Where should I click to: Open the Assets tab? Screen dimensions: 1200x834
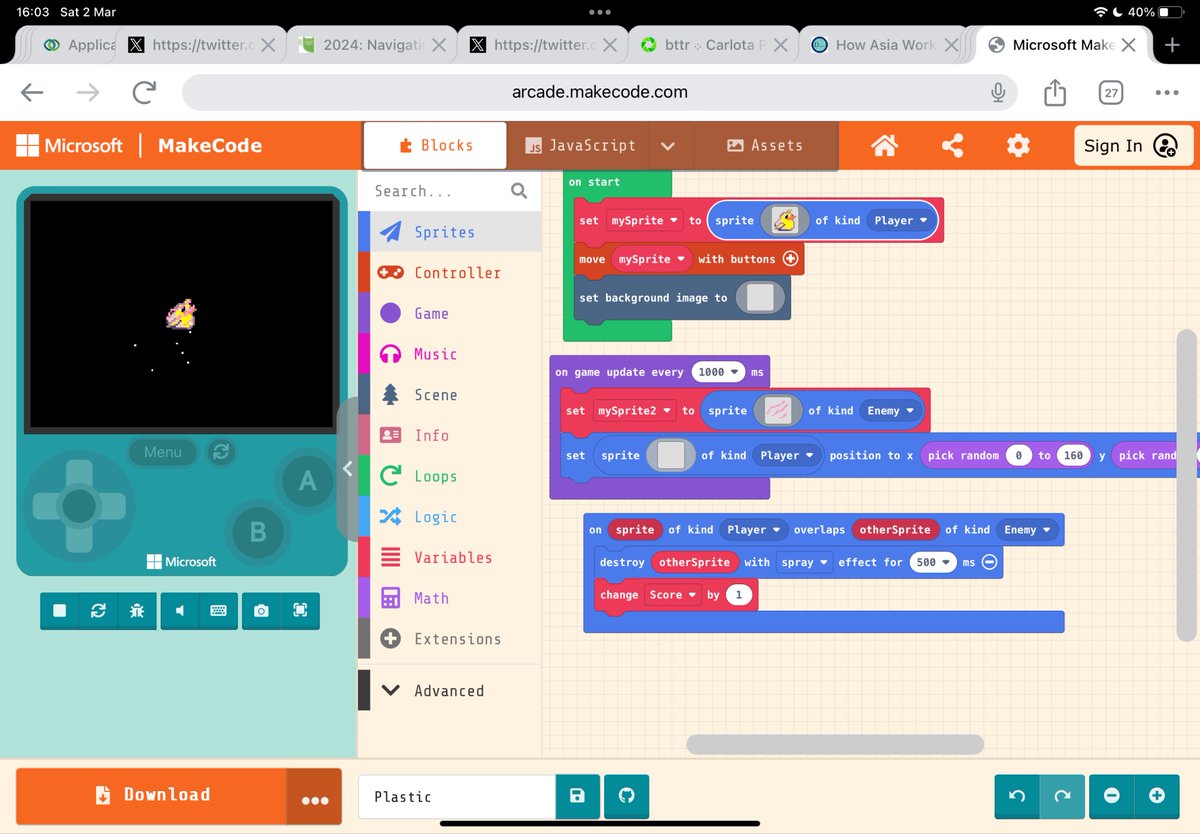point(765,146)
